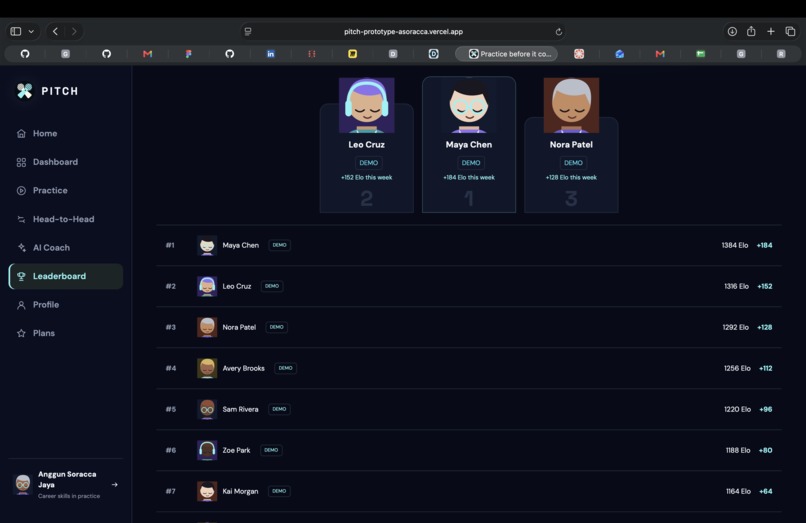The height and width of the screenshot is (523, 806).
Task: Switch to the Figma tab
Action: click(x=189, y=53)
